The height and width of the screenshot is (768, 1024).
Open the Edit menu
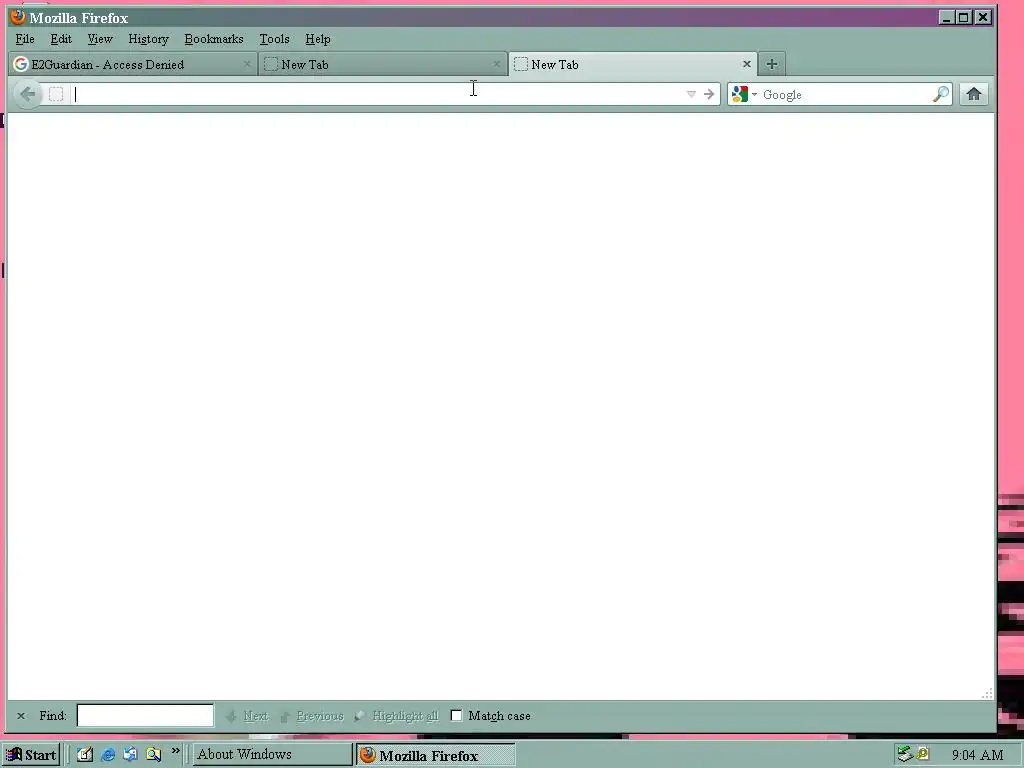(61, 39)
